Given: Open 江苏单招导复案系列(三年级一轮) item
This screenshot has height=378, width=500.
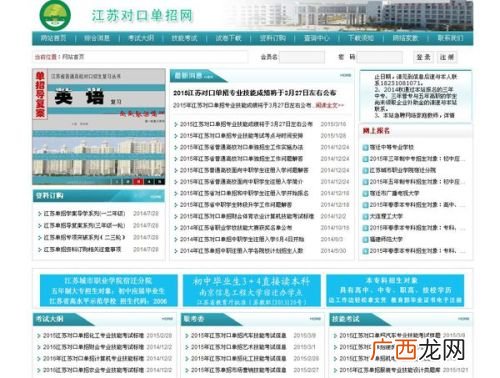Looking at the screenshot, I should 84,226.
